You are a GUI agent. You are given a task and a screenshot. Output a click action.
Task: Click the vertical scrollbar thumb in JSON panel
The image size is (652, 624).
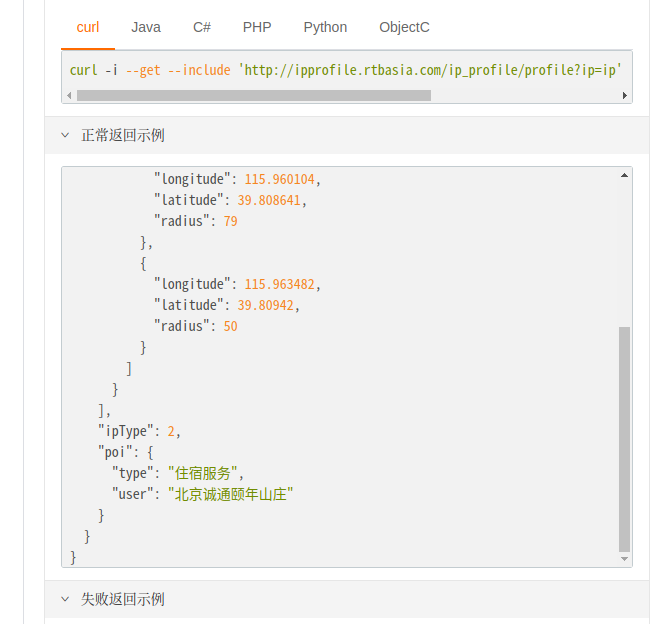point(625,438)
